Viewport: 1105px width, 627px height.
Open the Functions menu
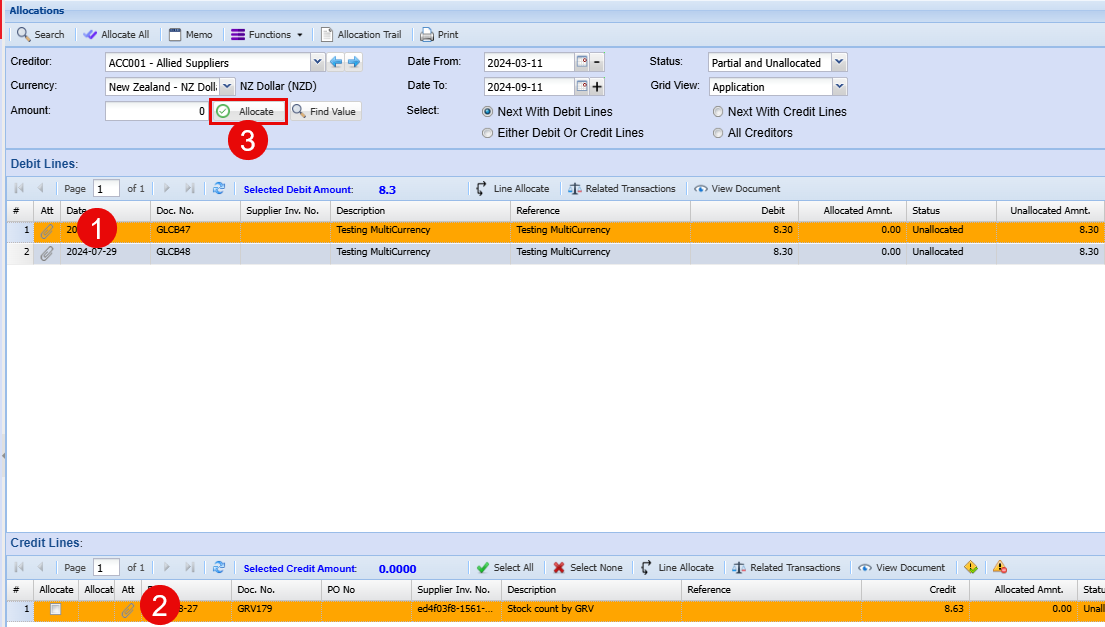coord(267,34)
